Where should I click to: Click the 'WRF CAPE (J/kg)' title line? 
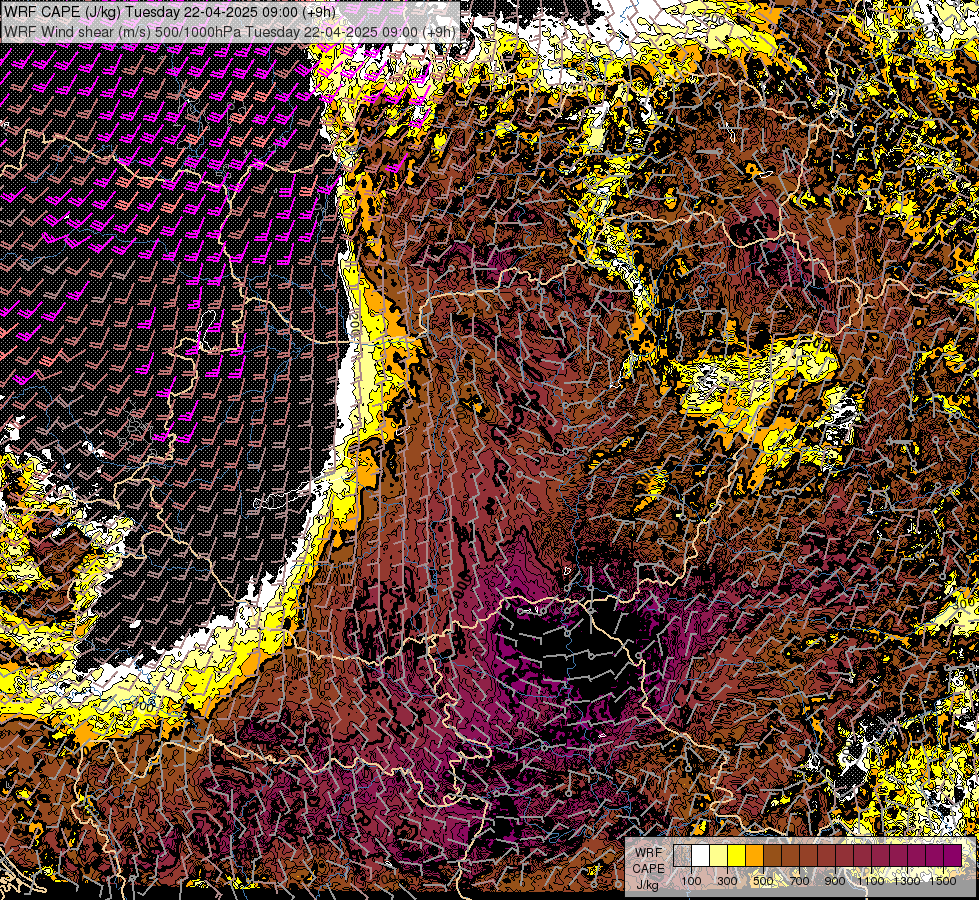170,12
